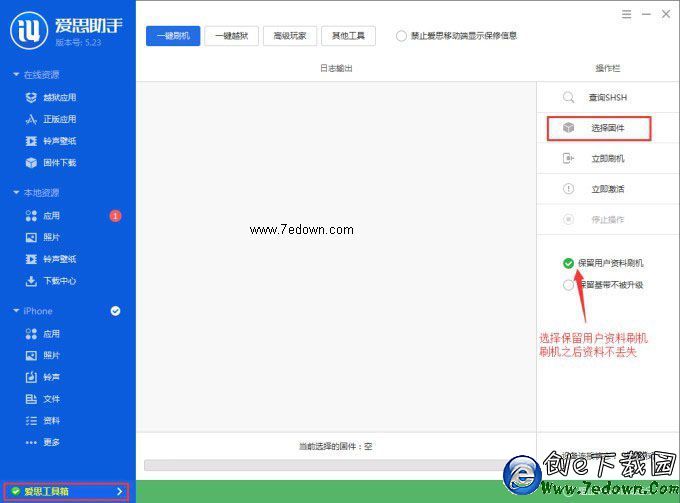The height and width of the screenshot is (503, 680).
Task: Minimize the 爱思助手 window
Action: point(646,14)
